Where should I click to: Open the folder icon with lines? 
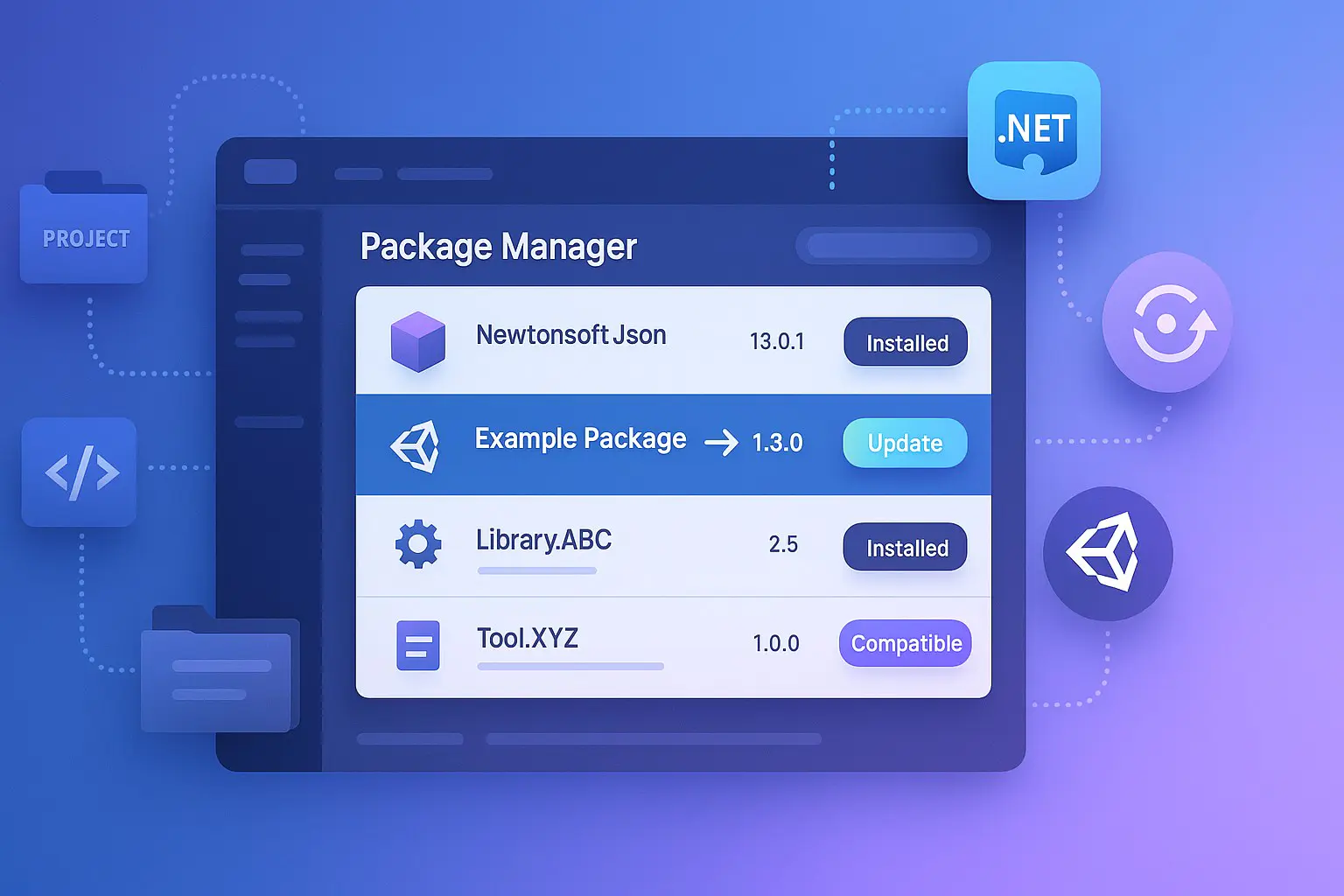pyautogui.click(x=219, y=672)
